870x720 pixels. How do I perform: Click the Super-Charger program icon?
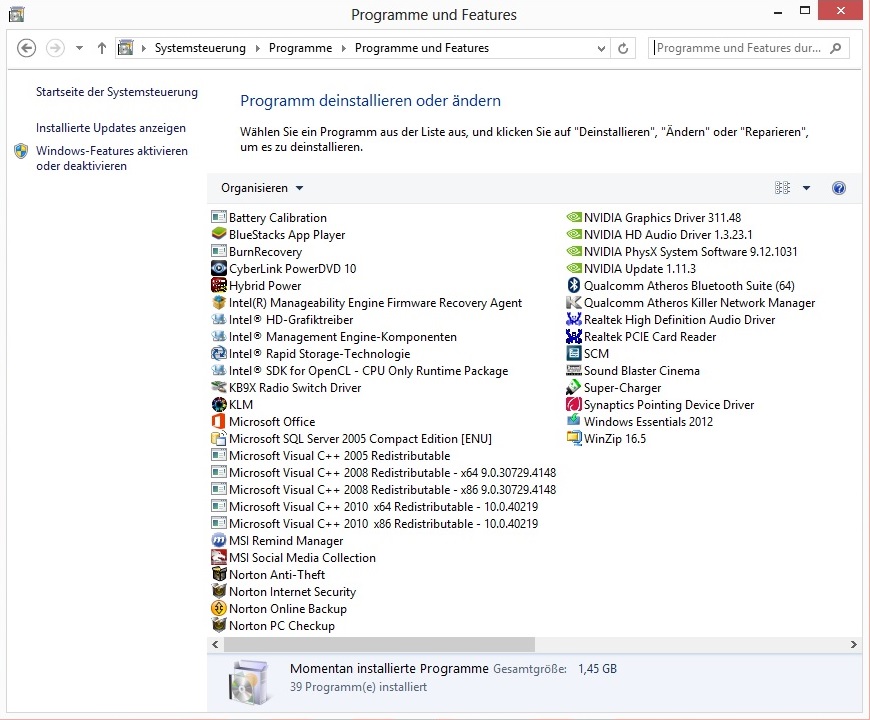pos(574,387)
